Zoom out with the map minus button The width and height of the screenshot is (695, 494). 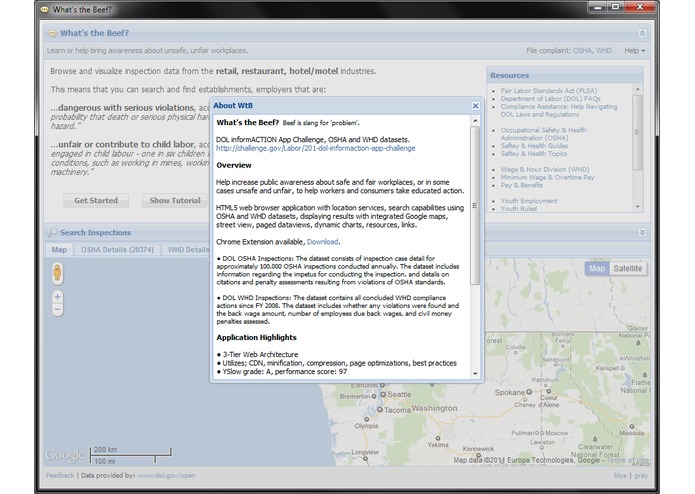click(57, 309)
